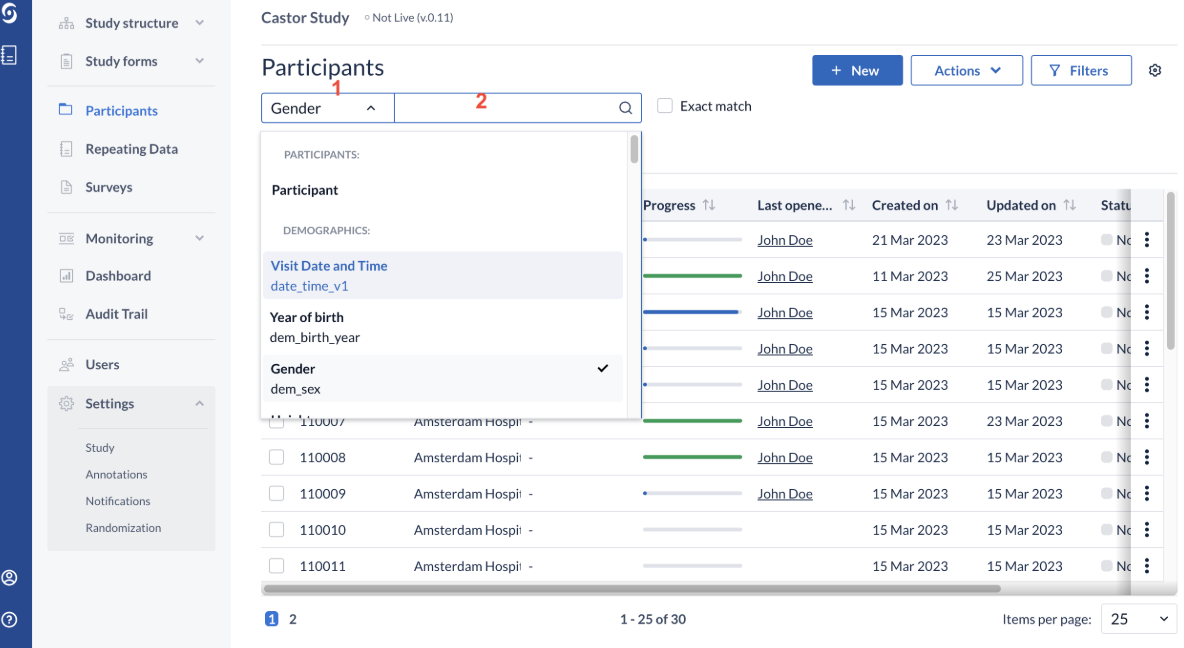
Task: Open row menu for participant 110011
Action: click(x=1147, y=566)
